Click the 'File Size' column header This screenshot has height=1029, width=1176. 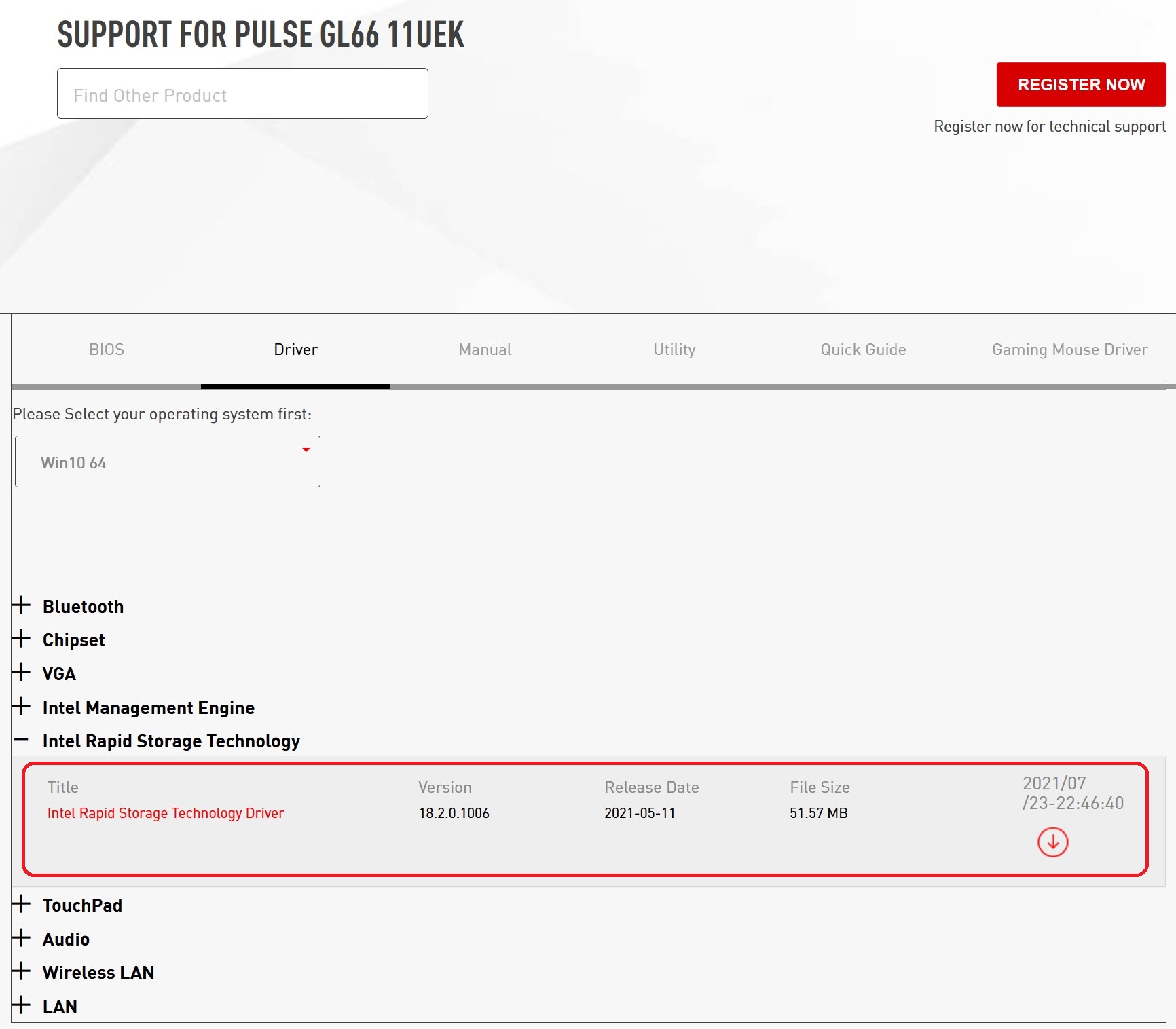point(820,787)
